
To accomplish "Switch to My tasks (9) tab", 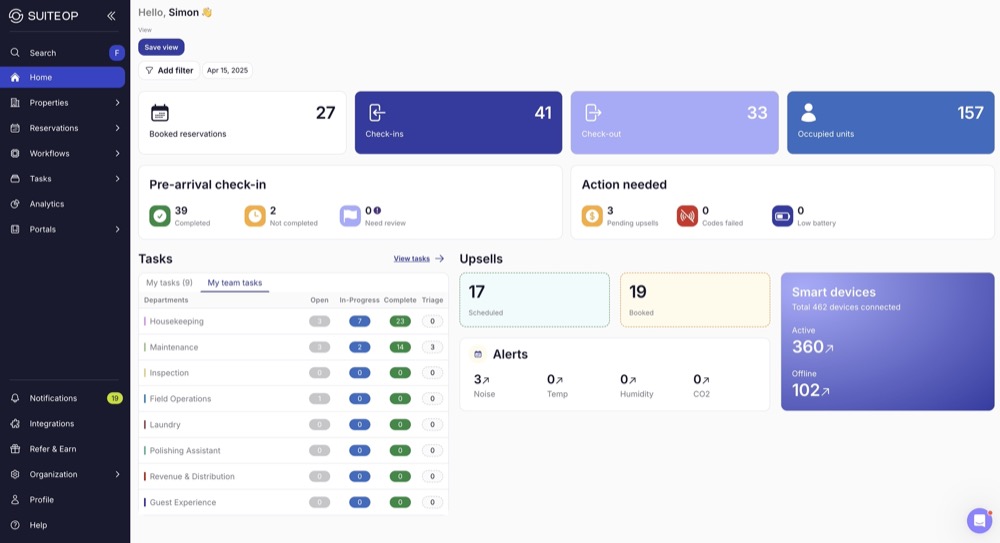I will tap(169, 283).
